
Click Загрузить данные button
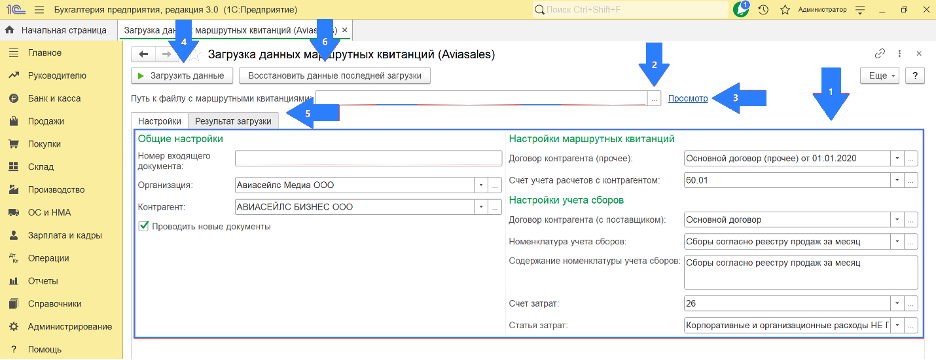[181, 76]
